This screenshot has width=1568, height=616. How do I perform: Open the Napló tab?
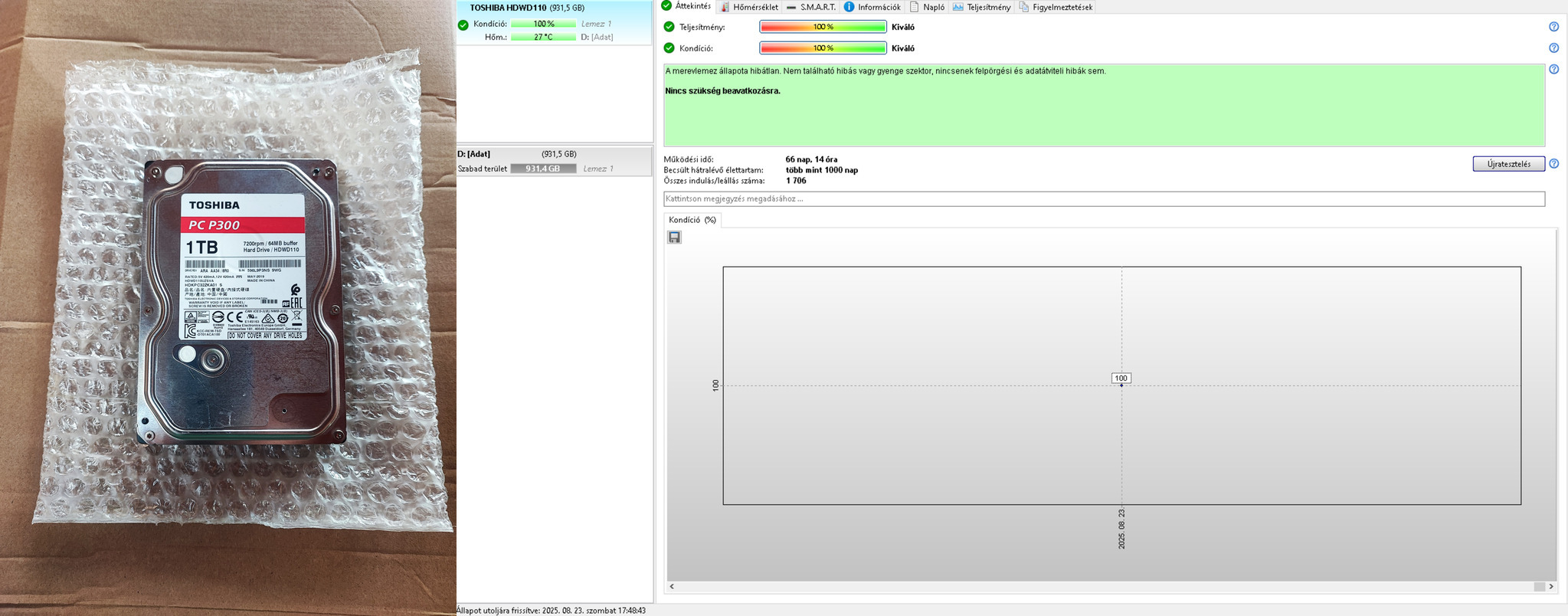tap(927, 7)
